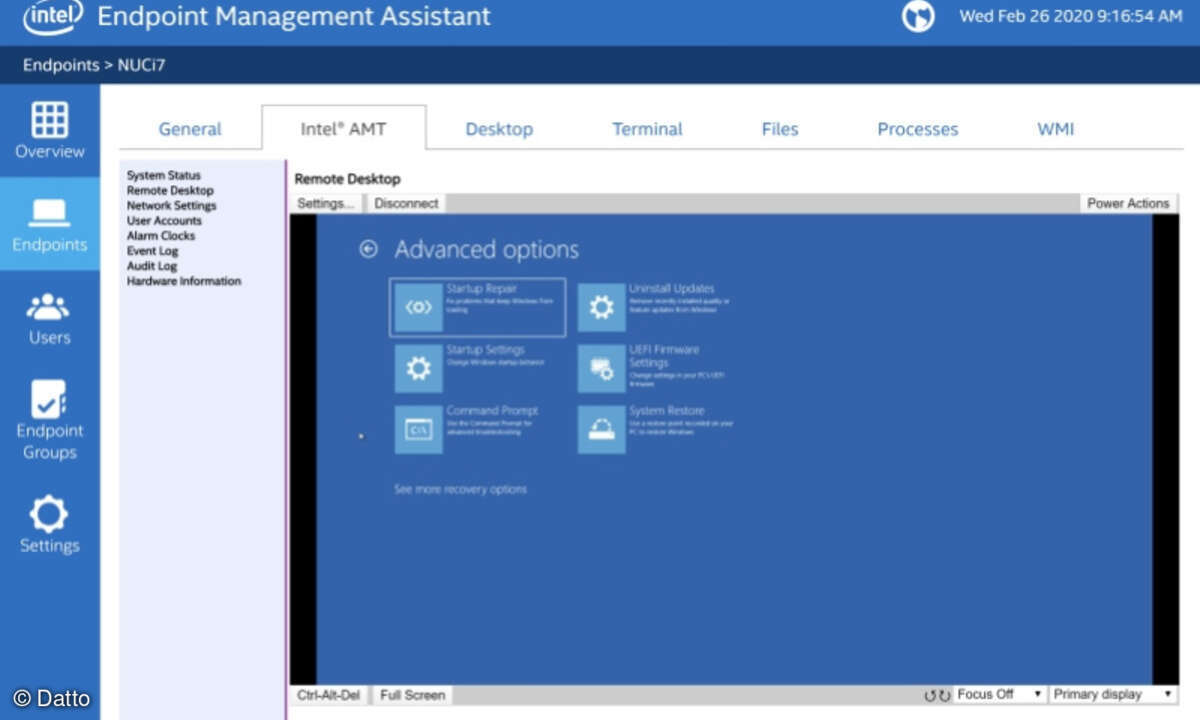1200x720 pixels.
Task: Switch to the Intel AMT tab
Action: pyautogui.click(x=343, y=129)
